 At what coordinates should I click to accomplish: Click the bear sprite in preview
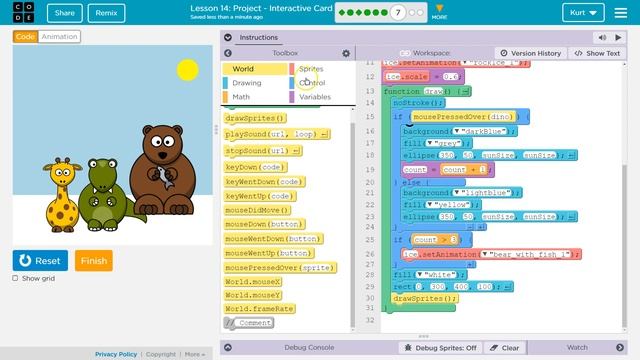[x=163, y=170]
